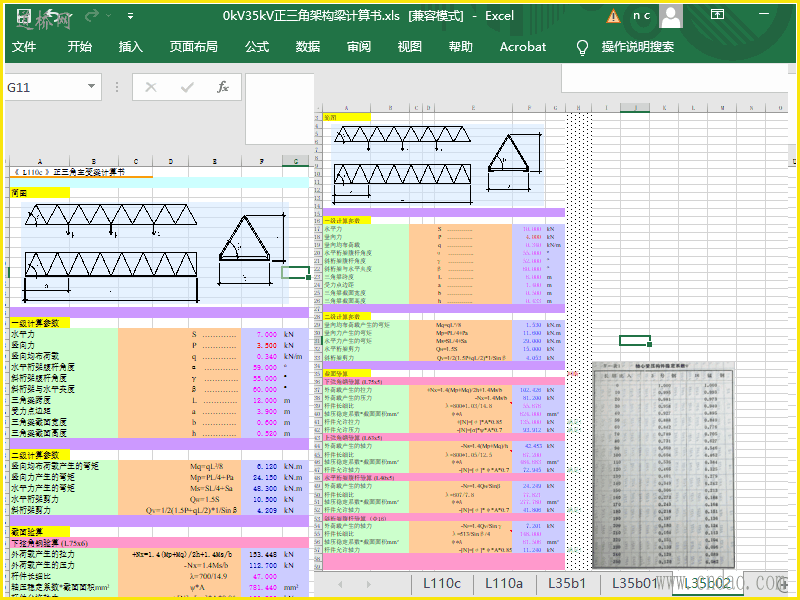Open the 审阅 ribbon tab
Viewport: 800px width, 600px height.
359,47
